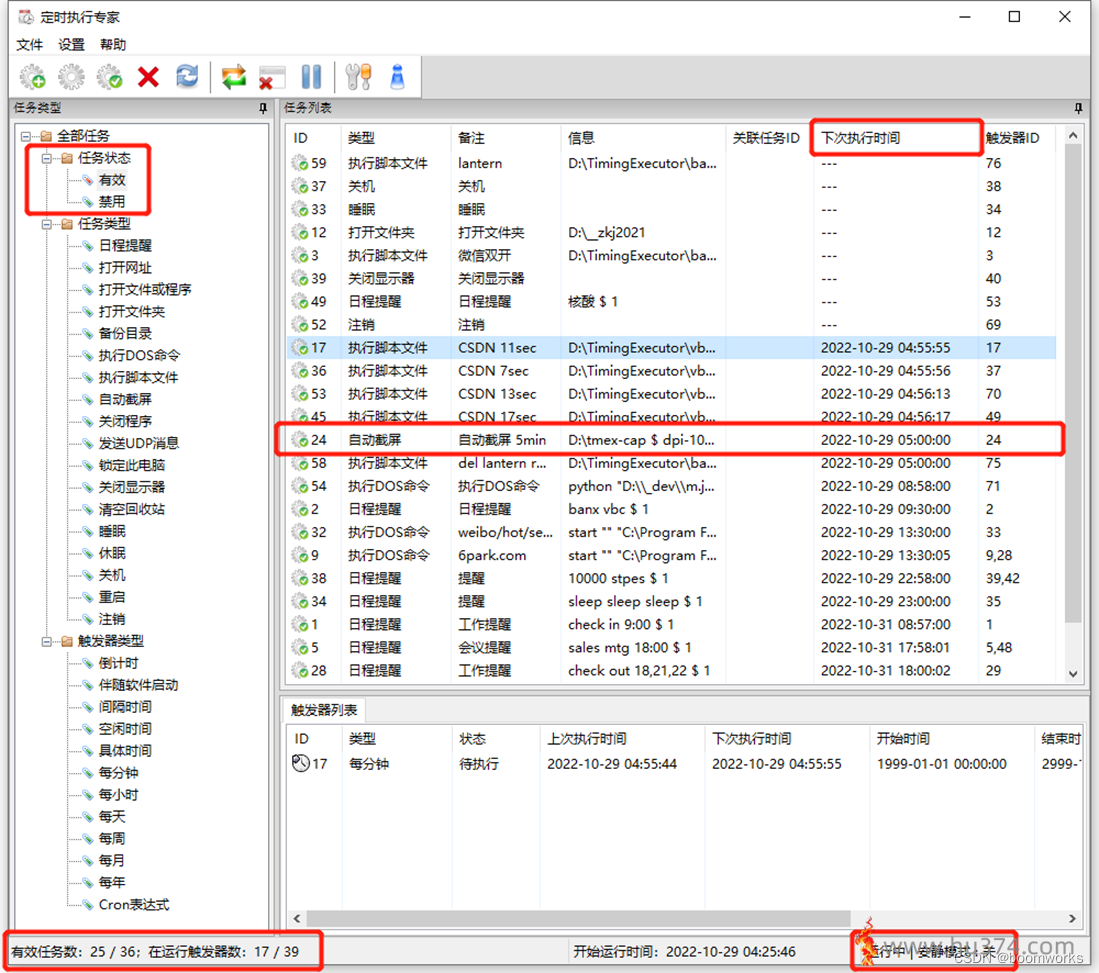Click the task list scroll down arrow

pyautogui.click(x=1073, y=674)
